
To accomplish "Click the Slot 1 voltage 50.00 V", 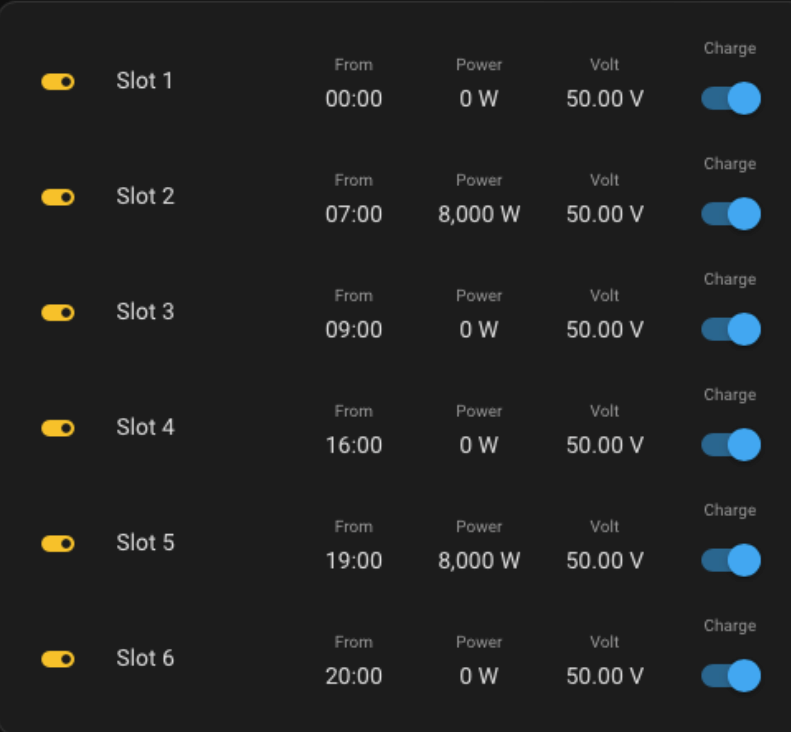I will point(604,99).
